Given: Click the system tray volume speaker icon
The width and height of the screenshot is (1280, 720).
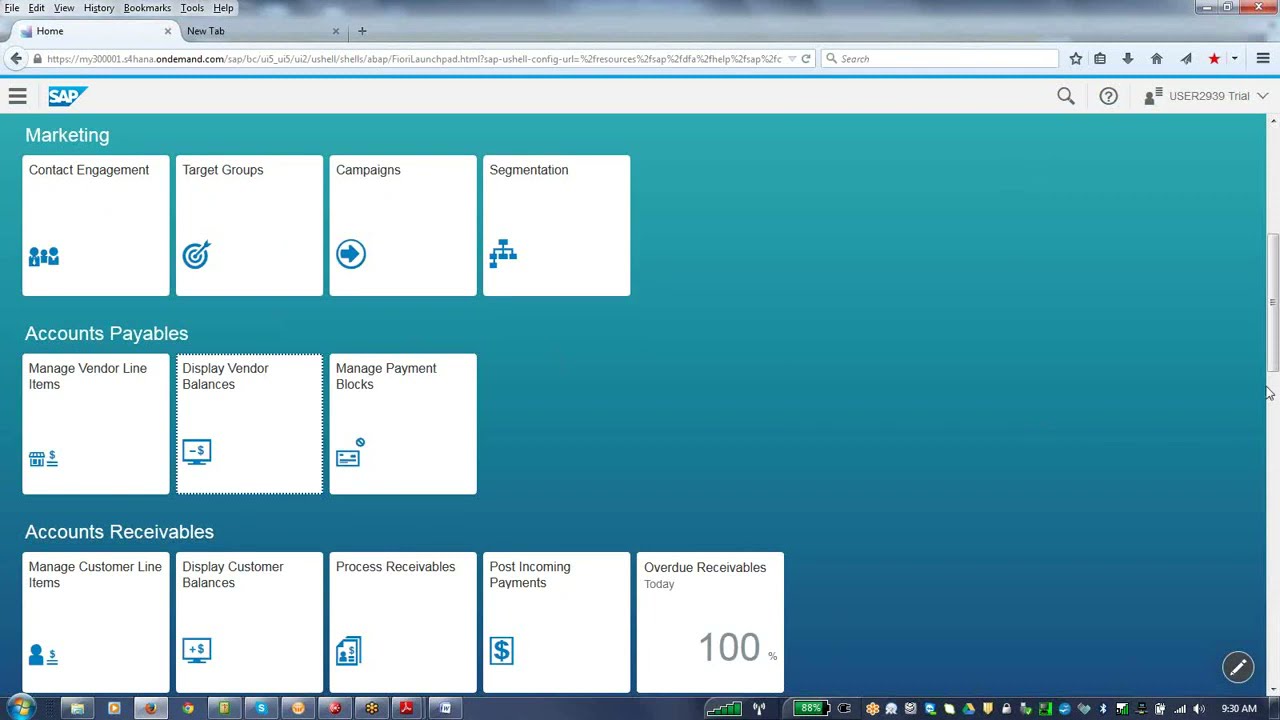Looking at the screenshot, I should [1199, 709].
